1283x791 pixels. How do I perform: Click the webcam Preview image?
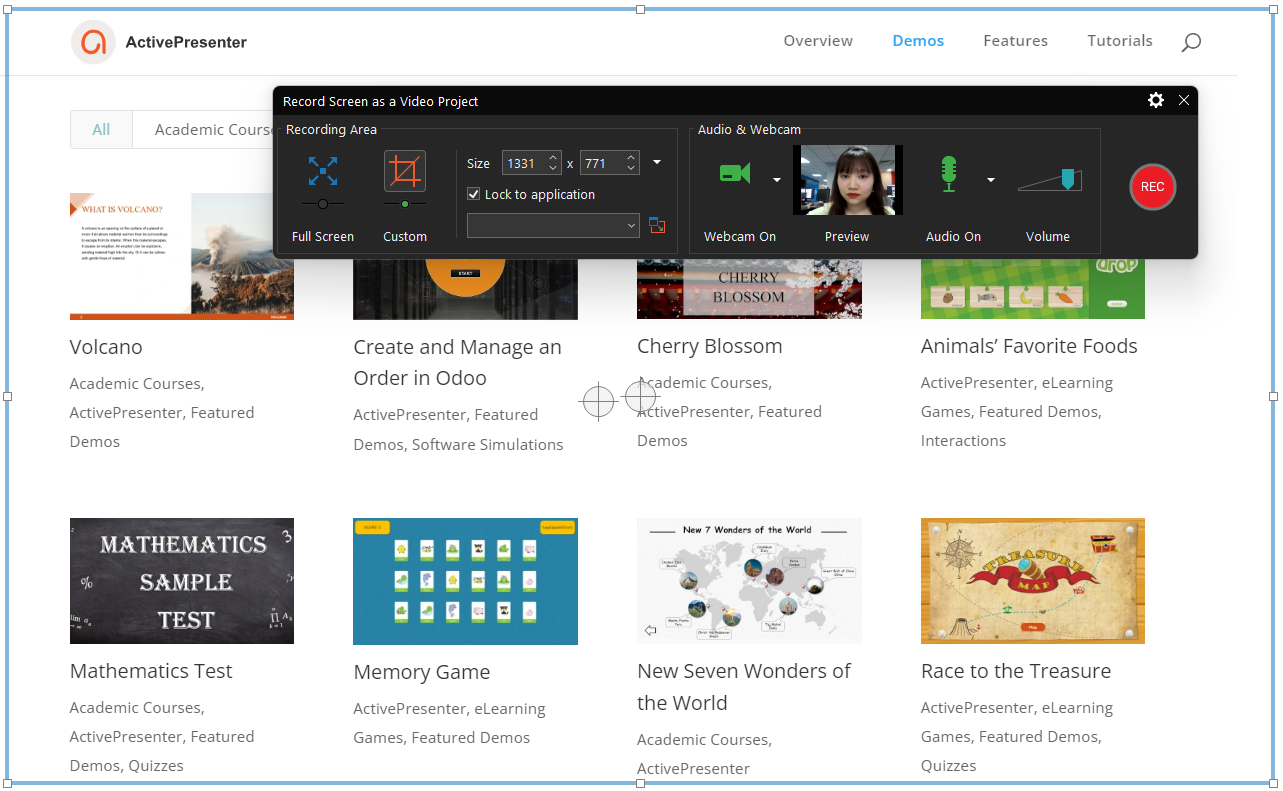(x=848, y=180)
